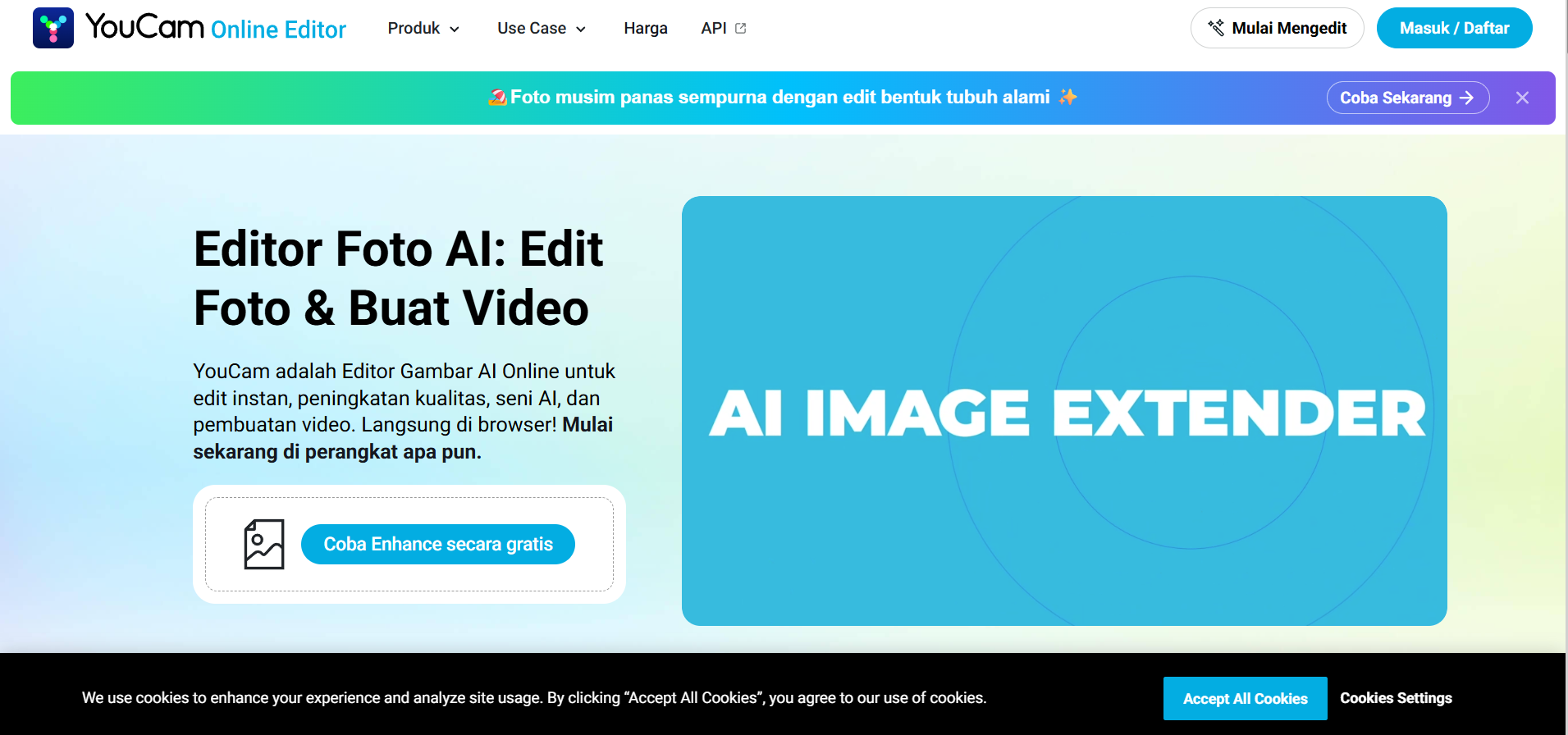Screen dimensions: 1568x735
Task: Close the summer photo promo banner
Action: (x=1522, y=98)
